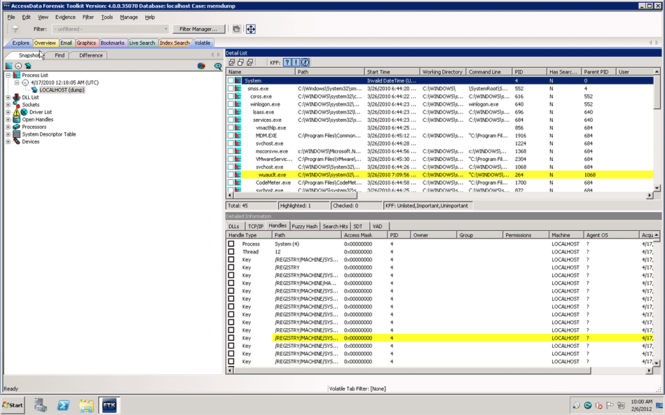This screenshot has height=415, width=665.
Task: Click the DLL List icon in tree
Action: coord(17,97)
